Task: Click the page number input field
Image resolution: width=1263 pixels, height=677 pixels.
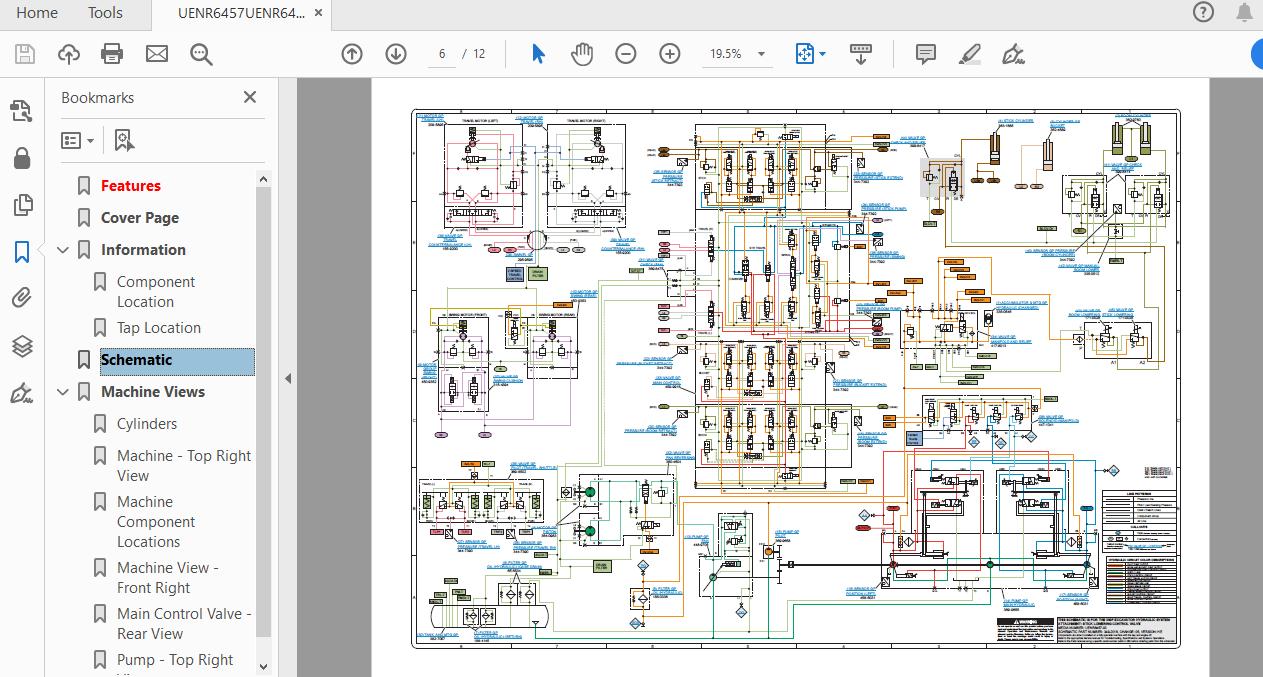Action: pyautogui.click(x=442, y=54)
